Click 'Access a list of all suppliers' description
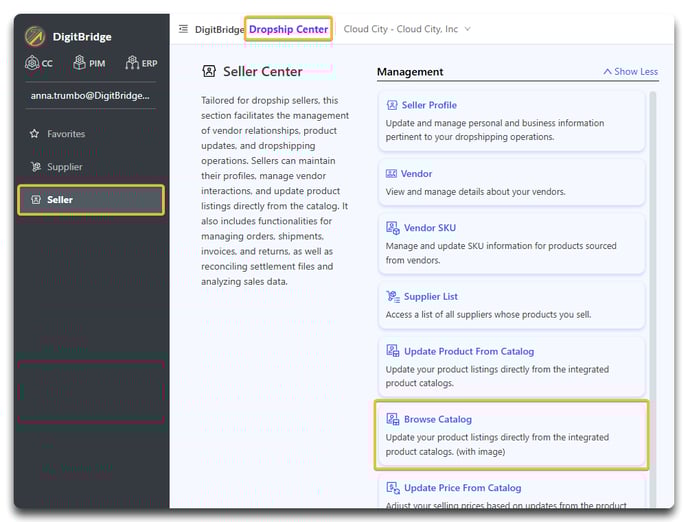Screen dimensions: 688x522 coord(488,315)
